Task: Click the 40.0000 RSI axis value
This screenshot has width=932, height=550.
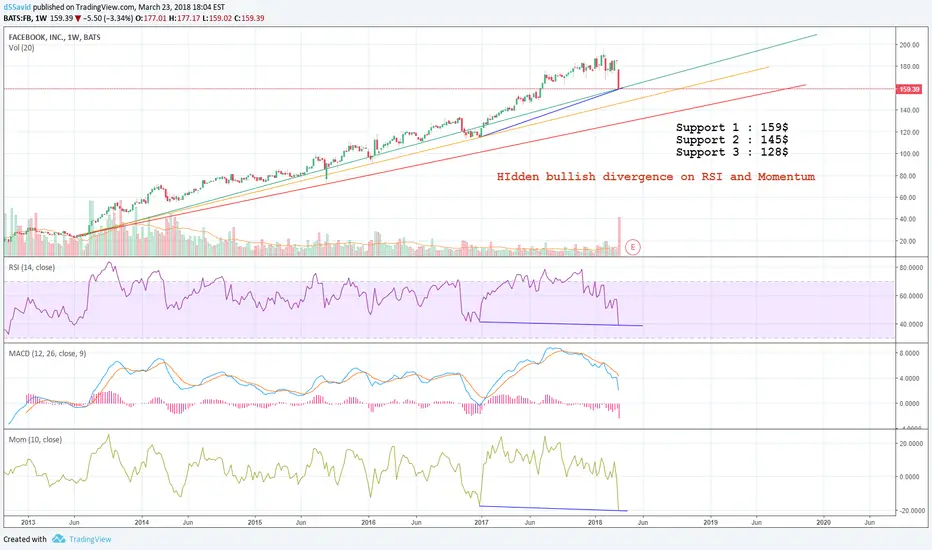Action: (911, 325)
